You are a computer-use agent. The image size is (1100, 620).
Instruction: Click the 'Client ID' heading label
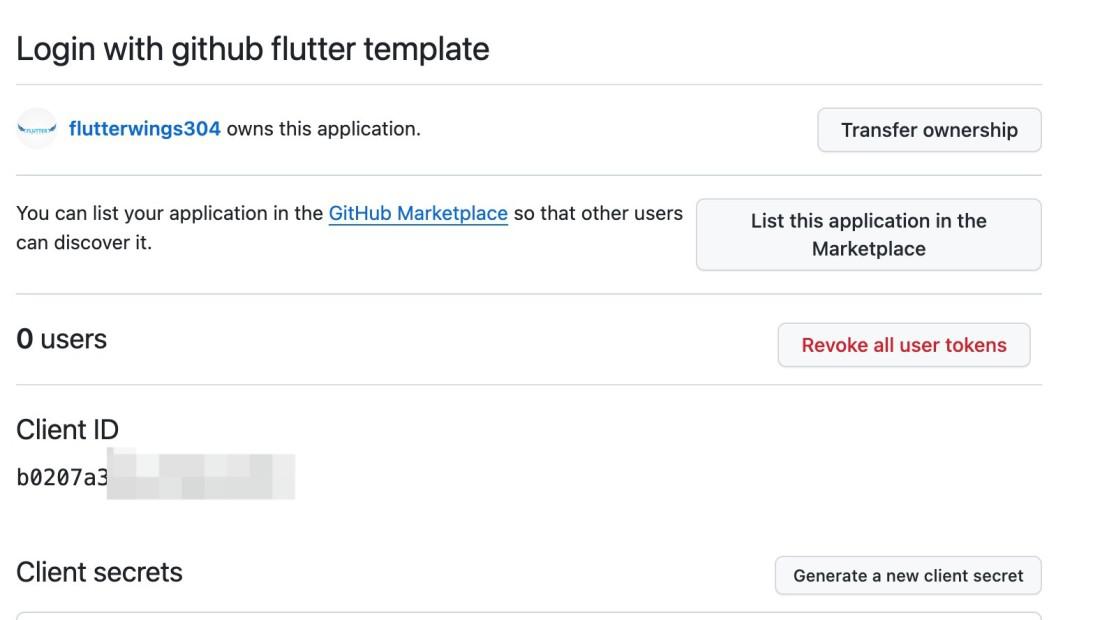[67, 430]
